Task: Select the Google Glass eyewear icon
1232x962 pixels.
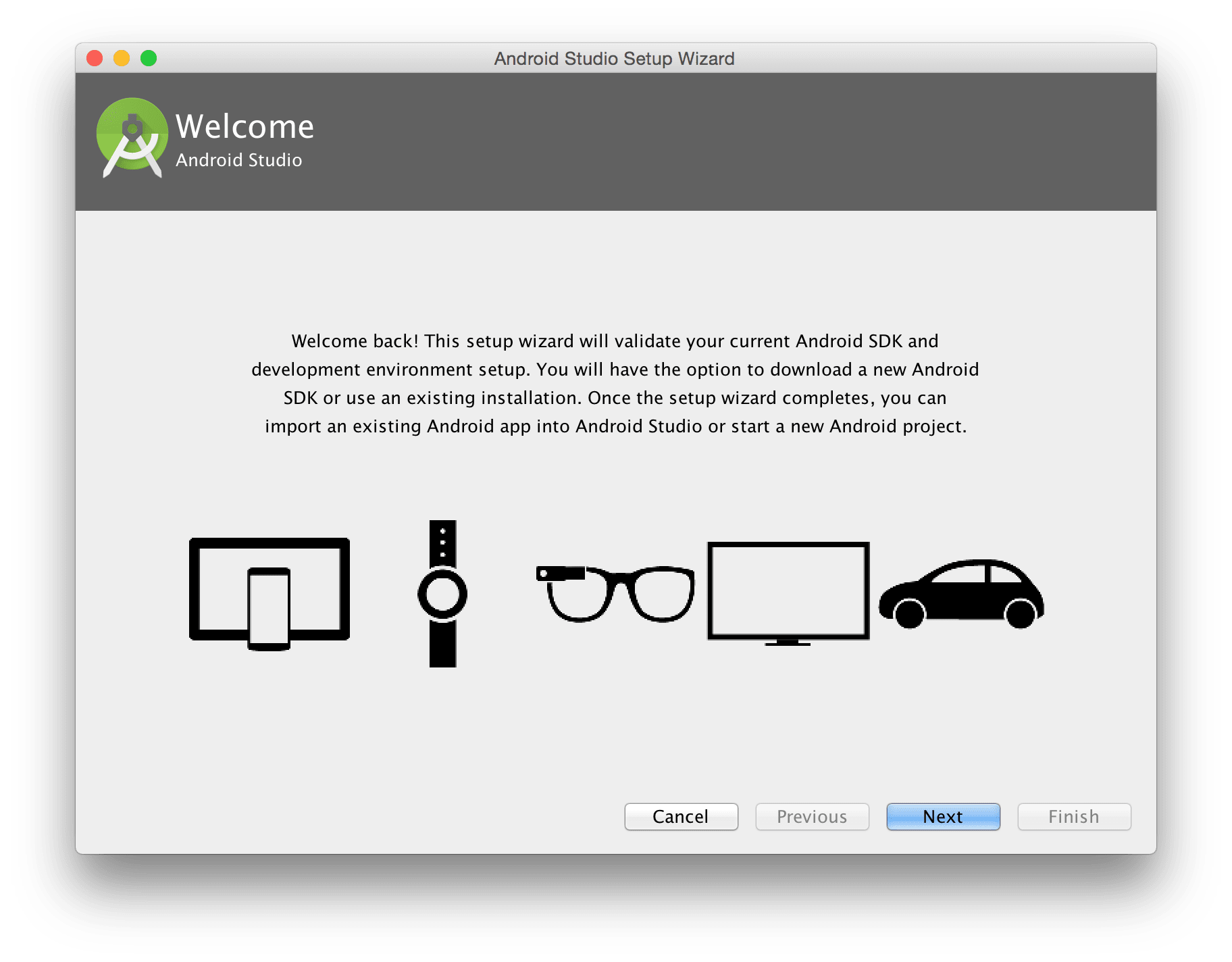Action: 615,594
